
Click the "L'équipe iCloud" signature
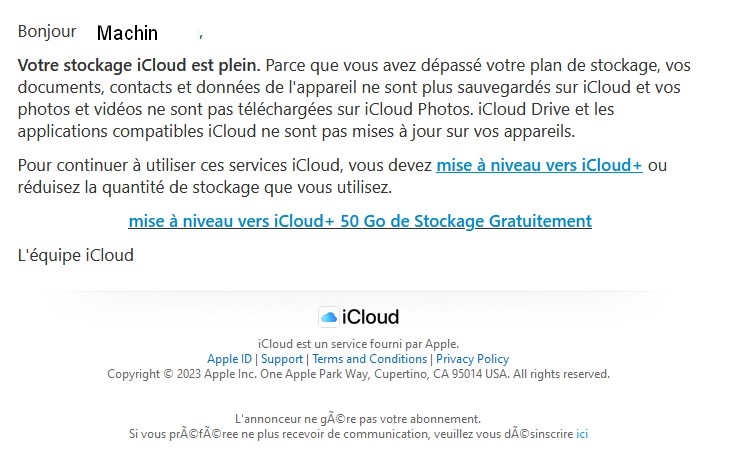pos(76,255)
